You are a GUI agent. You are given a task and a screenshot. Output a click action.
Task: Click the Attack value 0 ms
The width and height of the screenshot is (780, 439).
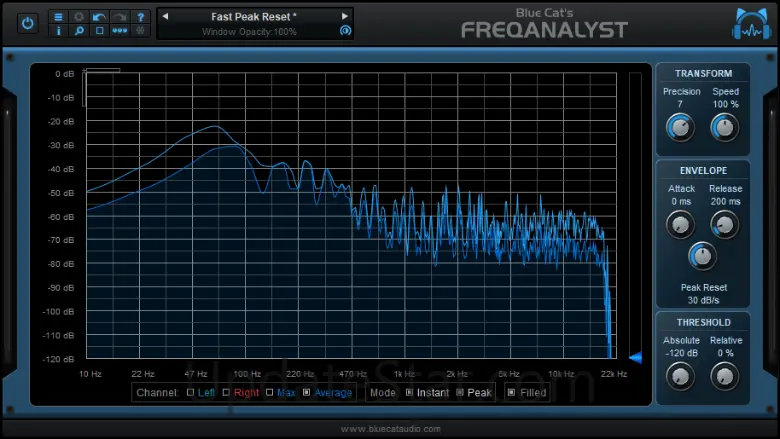tap(681, 201)
